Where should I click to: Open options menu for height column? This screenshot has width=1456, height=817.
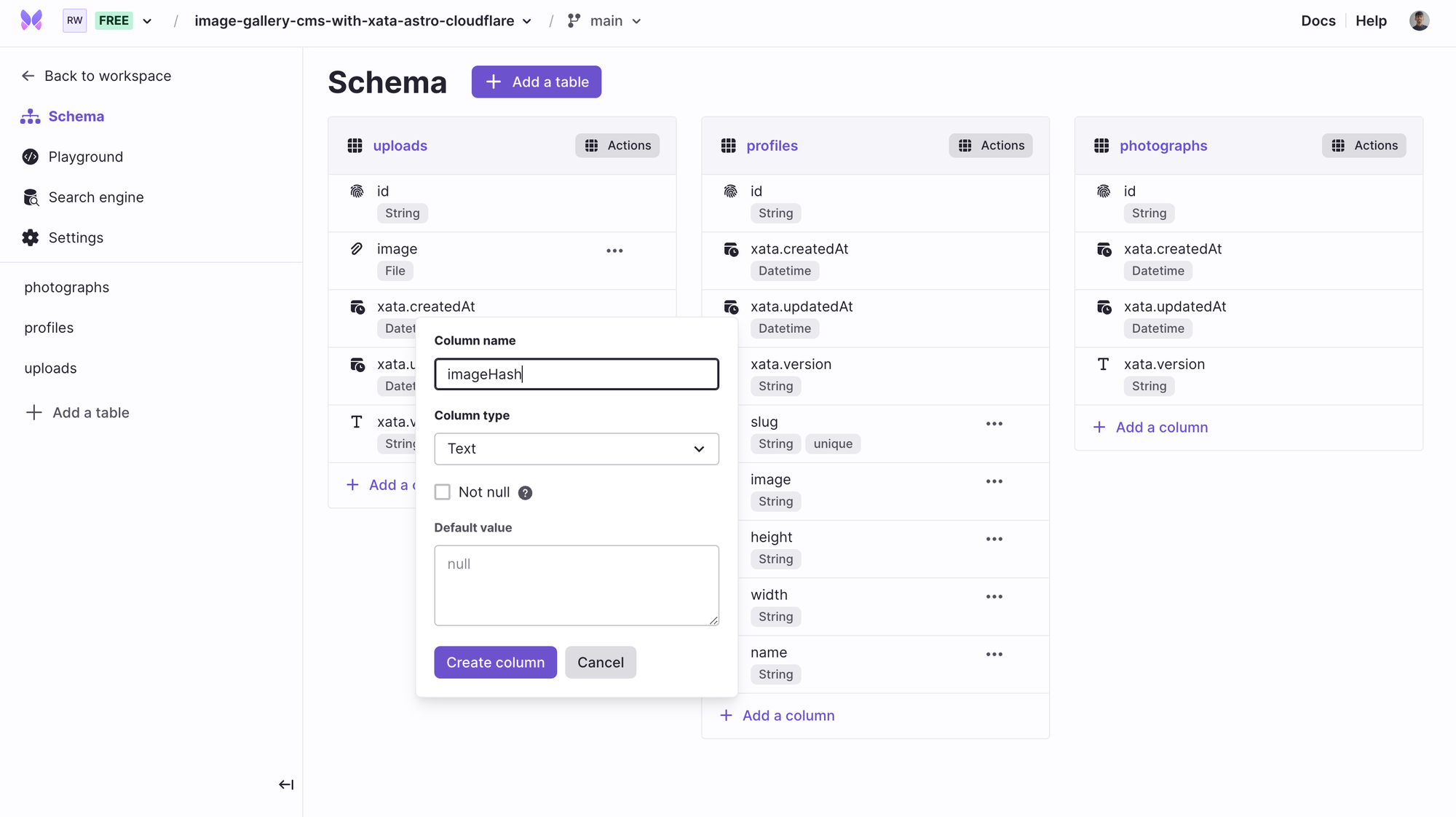[994, 539]
